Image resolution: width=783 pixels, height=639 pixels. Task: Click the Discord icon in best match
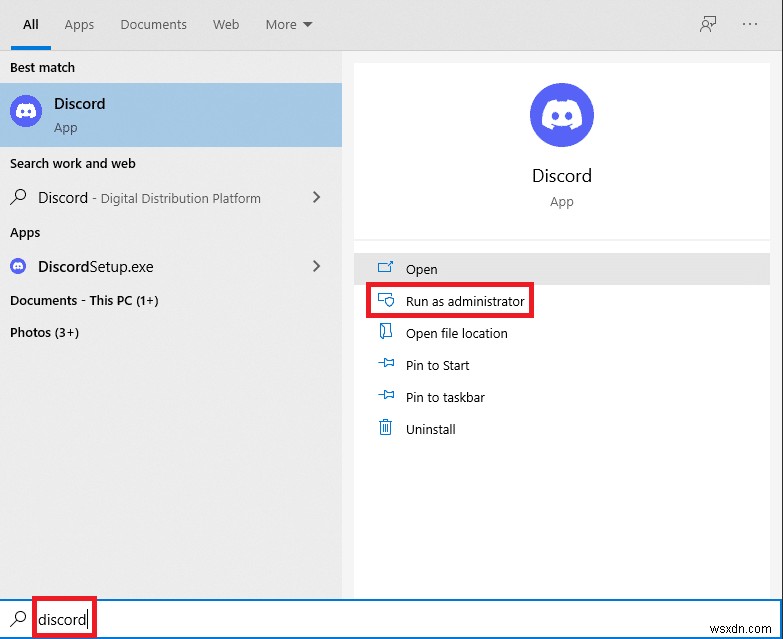pos(25,111)
